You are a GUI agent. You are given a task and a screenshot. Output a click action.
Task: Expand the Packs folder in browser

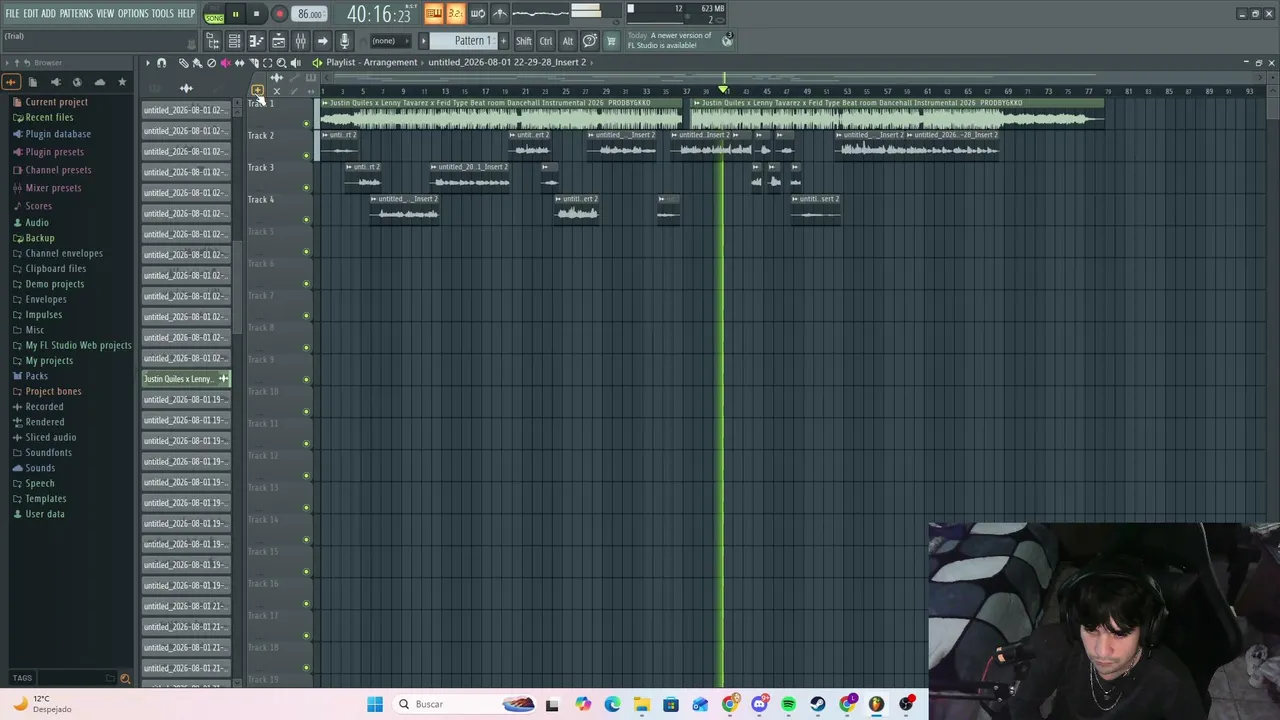point(36,376)
